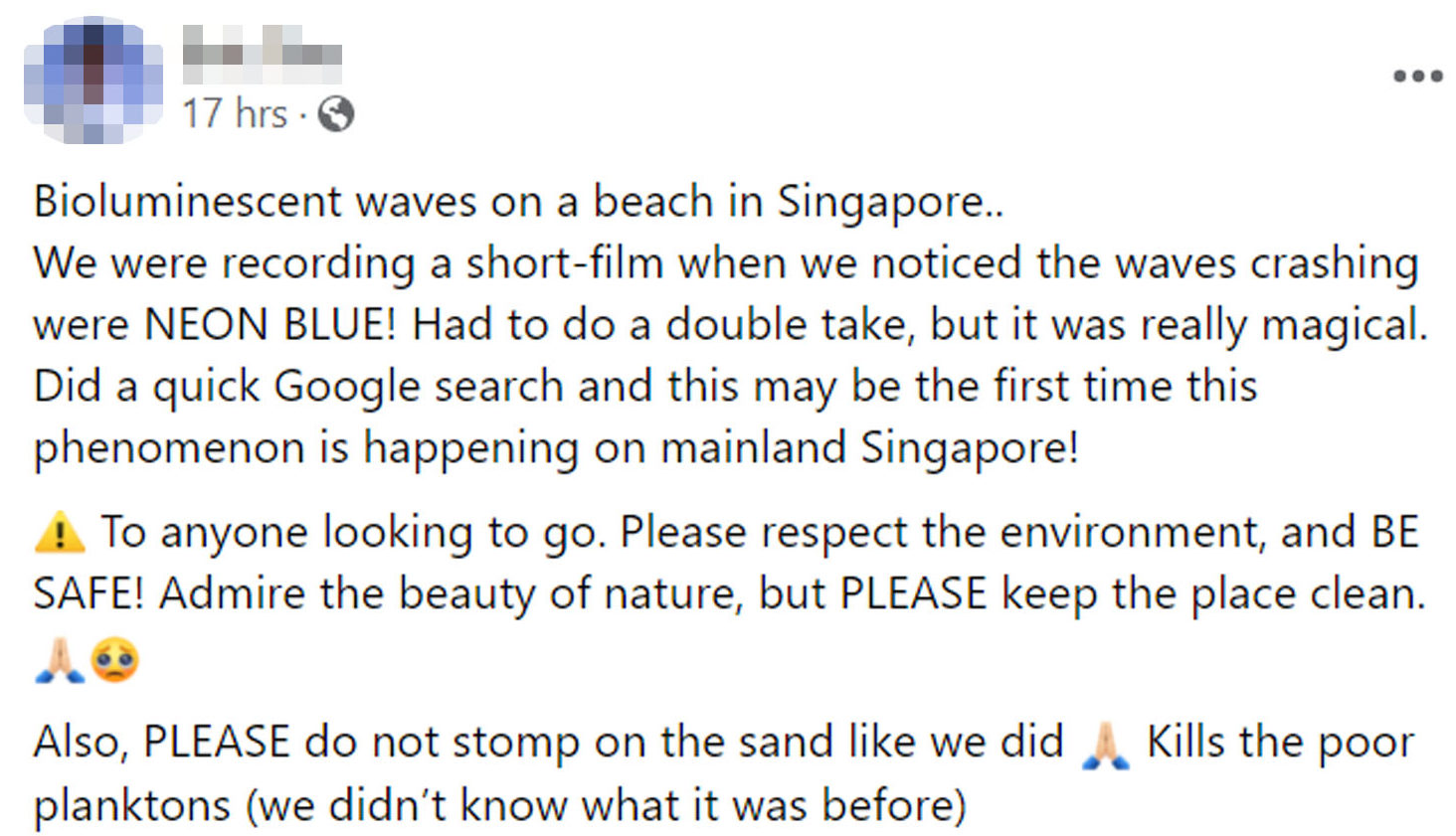
Task: Open the poster's blurred profile name
Action: tap(262, 53)
